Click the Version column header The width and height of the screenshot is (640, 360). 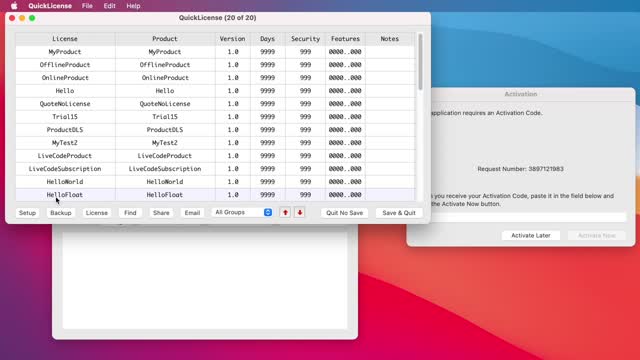[233, 39]
